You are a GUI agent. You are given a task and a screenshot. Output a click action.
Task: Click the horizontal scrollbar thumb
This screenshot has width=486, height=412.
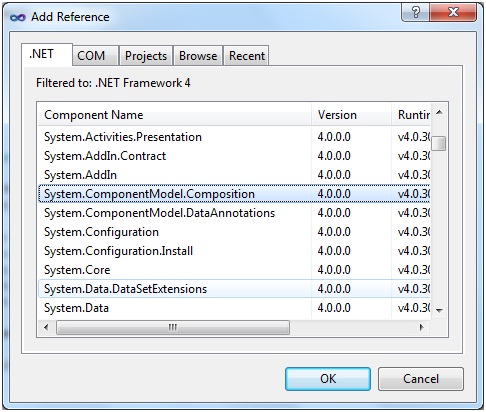pyautogui.click(x=173, y=327)
